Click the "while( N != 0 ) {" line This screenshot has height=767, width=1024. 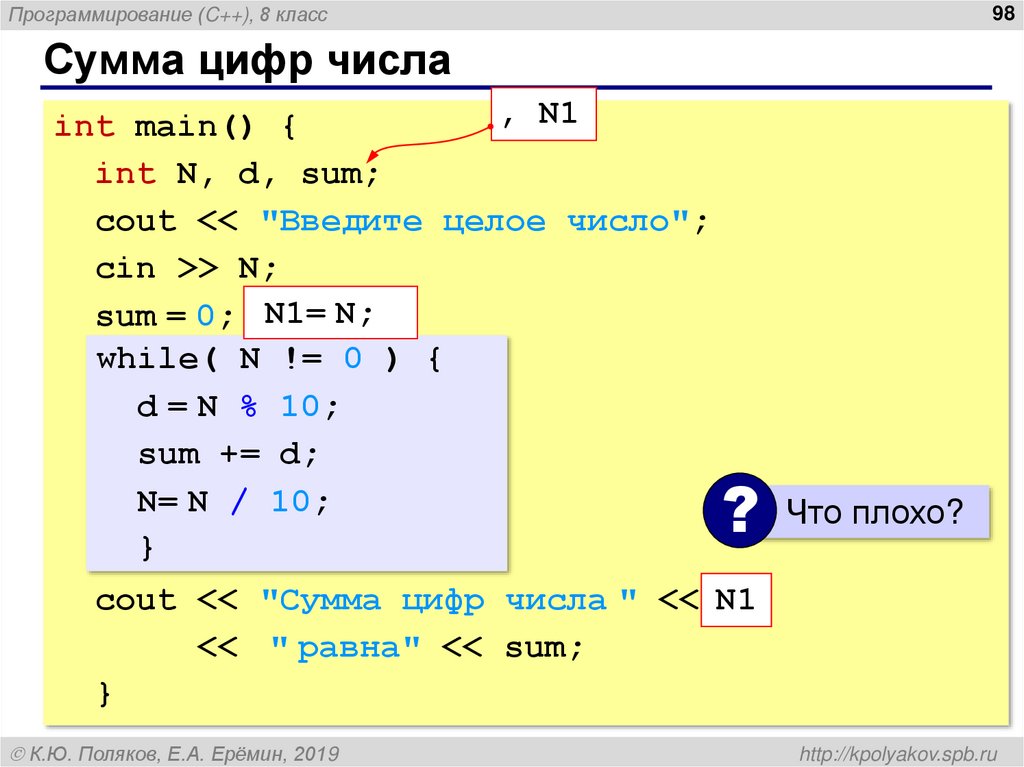click(269, 359)
